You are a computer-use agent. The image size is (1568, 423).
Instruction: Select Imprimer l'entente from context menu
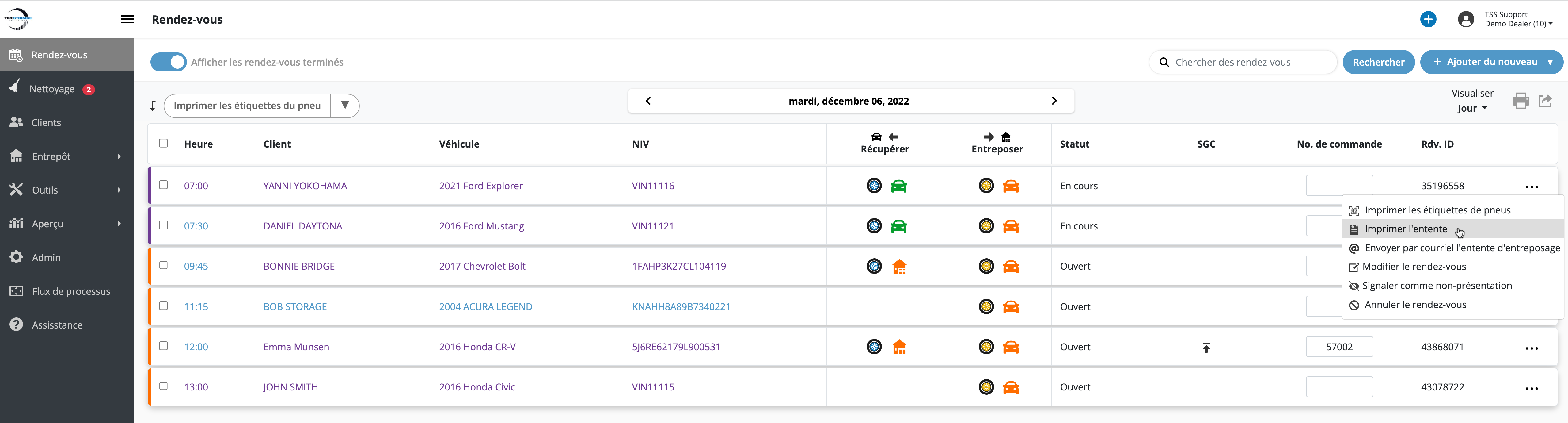[1406, 229]
